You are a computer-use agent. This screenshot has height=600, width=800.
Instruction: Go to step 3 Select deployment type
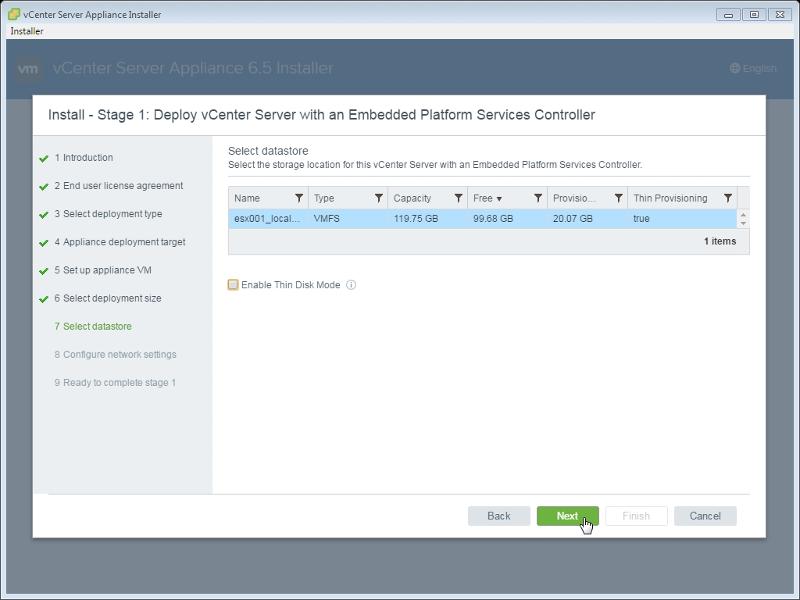pos(108,214)
